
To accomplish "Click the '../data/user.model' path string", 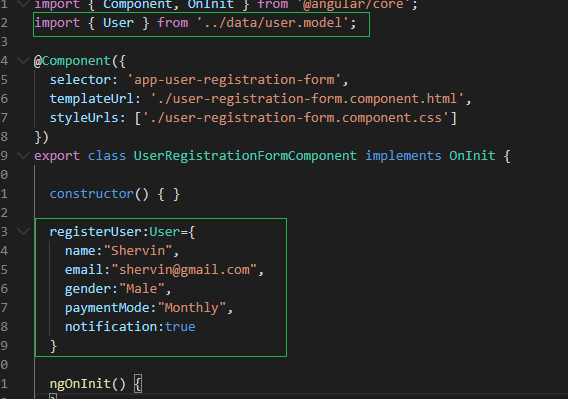I will 273,23.
